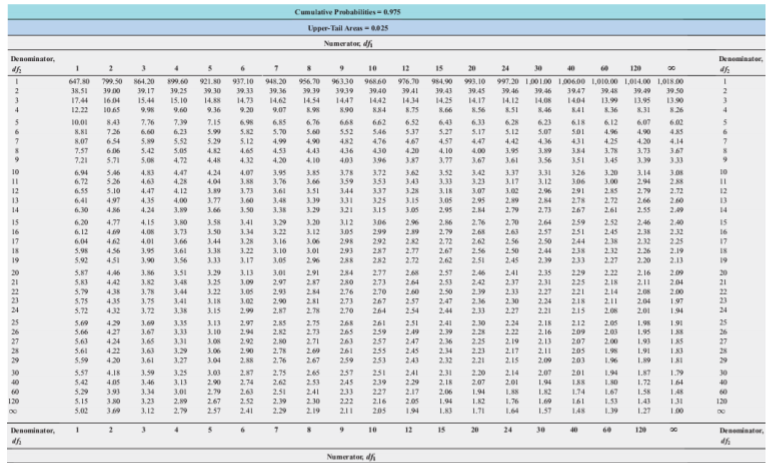Select the cell showing 10.65
The image size is (768, 463).
point(113,110)
